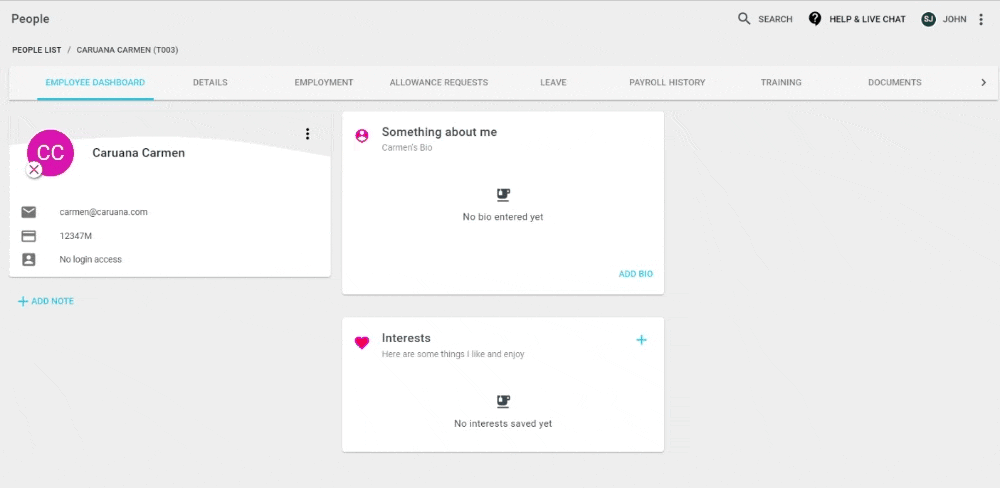Open the Payroll History tab
1000x488 pixels.
point(667,82)
